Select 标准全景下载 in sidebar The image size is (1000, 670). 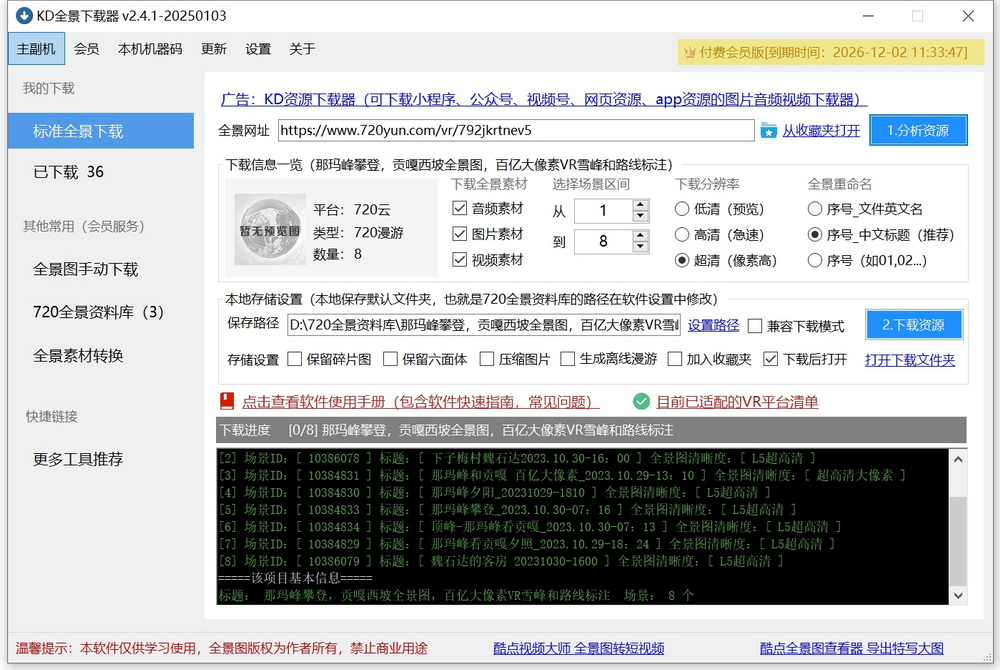(101, 131)
